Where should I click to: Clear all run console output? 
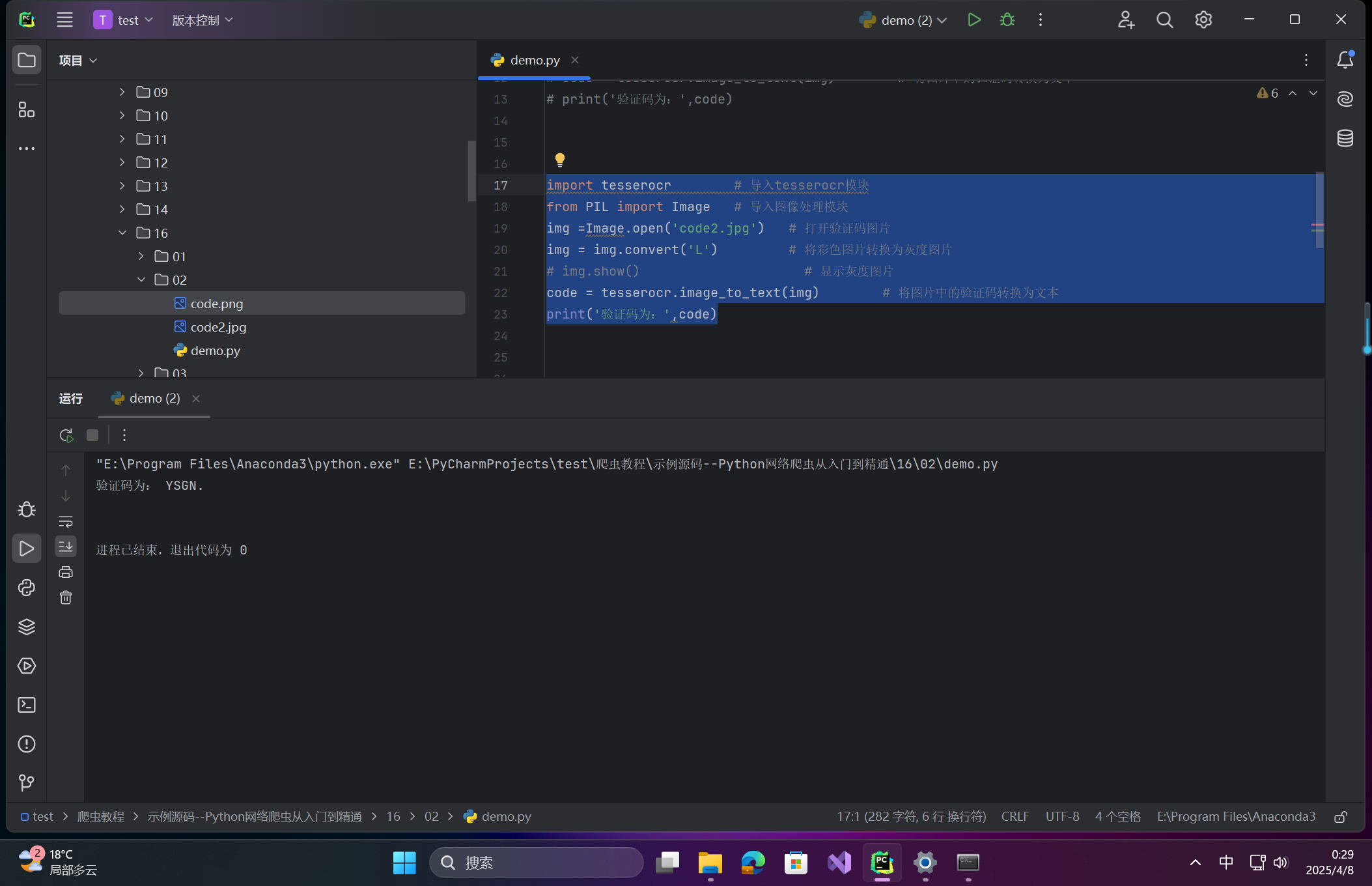[x=66, y=597]
